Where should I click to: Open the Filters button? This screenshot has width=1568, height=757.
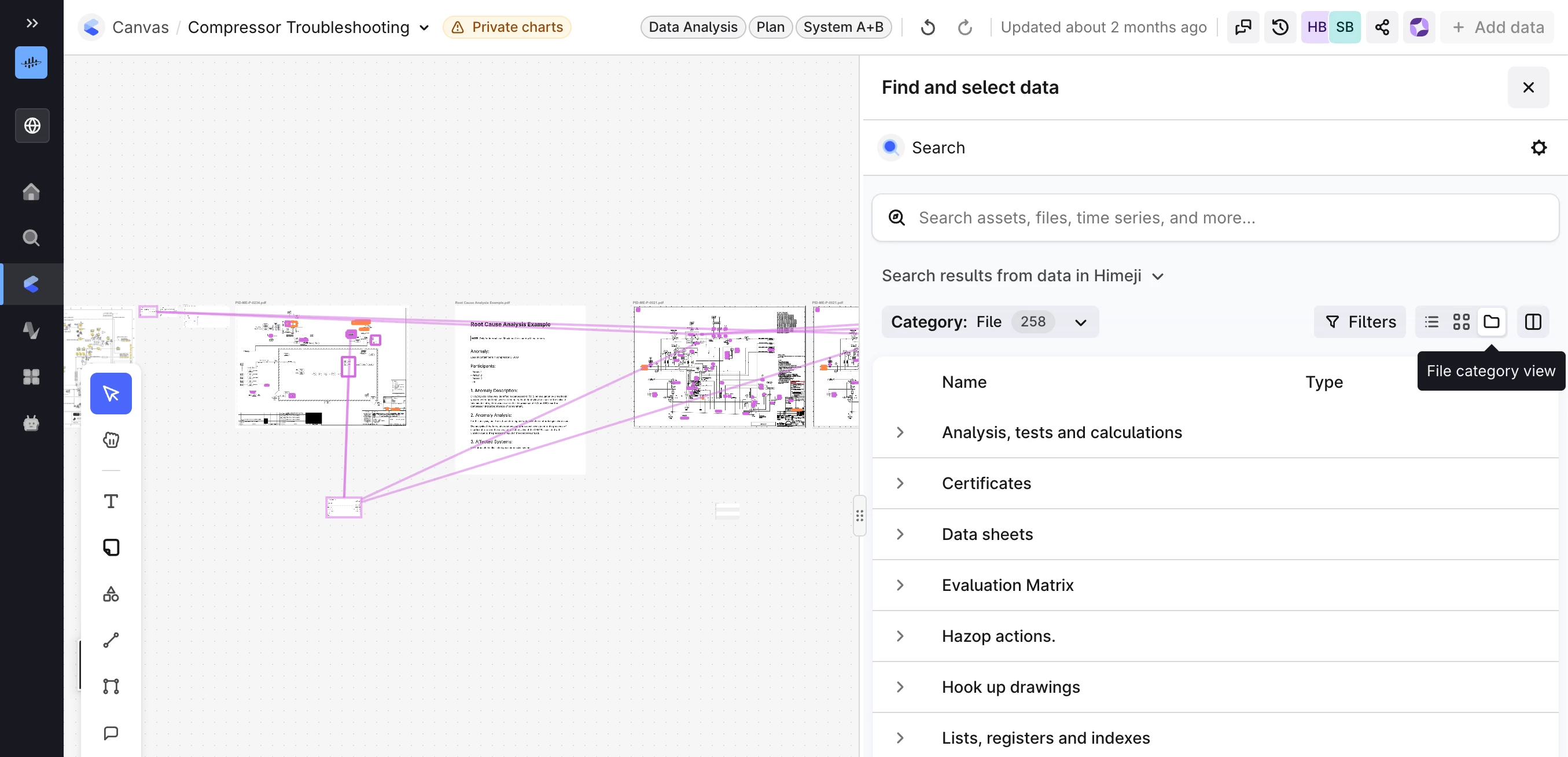[x=1360, y=322]
